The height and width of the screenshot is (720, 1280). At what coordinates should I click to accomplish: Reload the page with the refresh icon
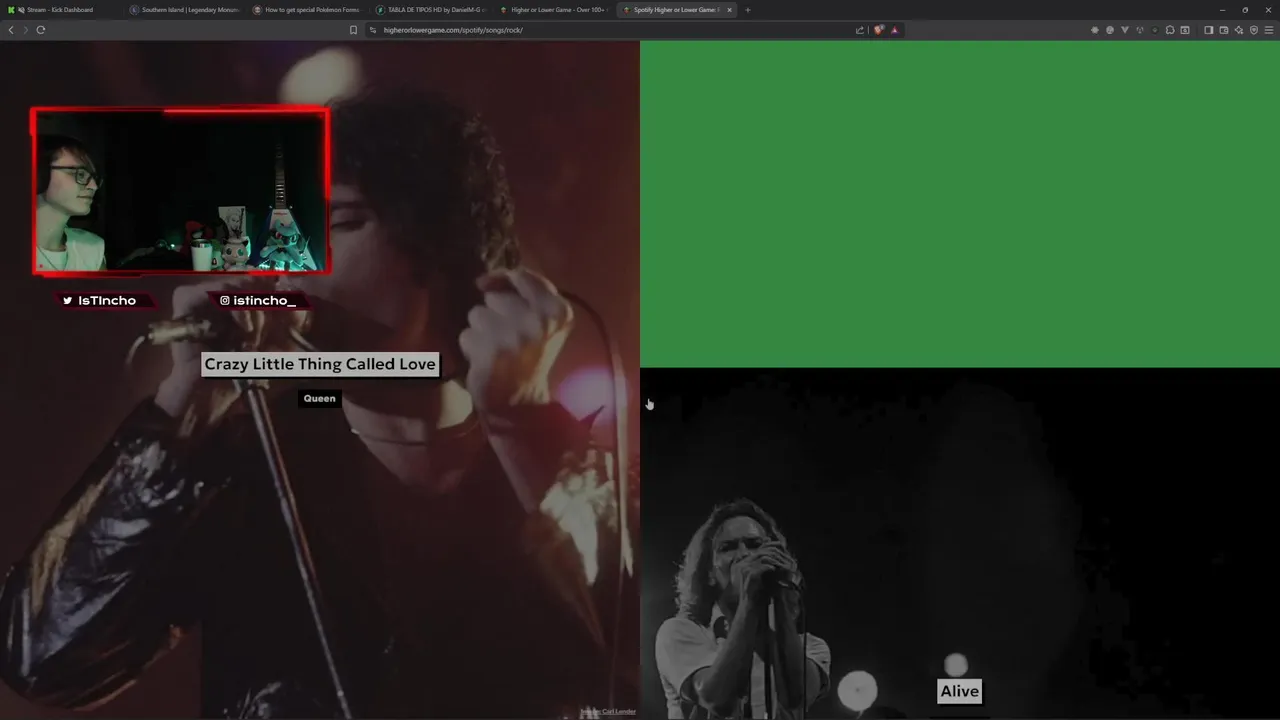pos(41,30)
